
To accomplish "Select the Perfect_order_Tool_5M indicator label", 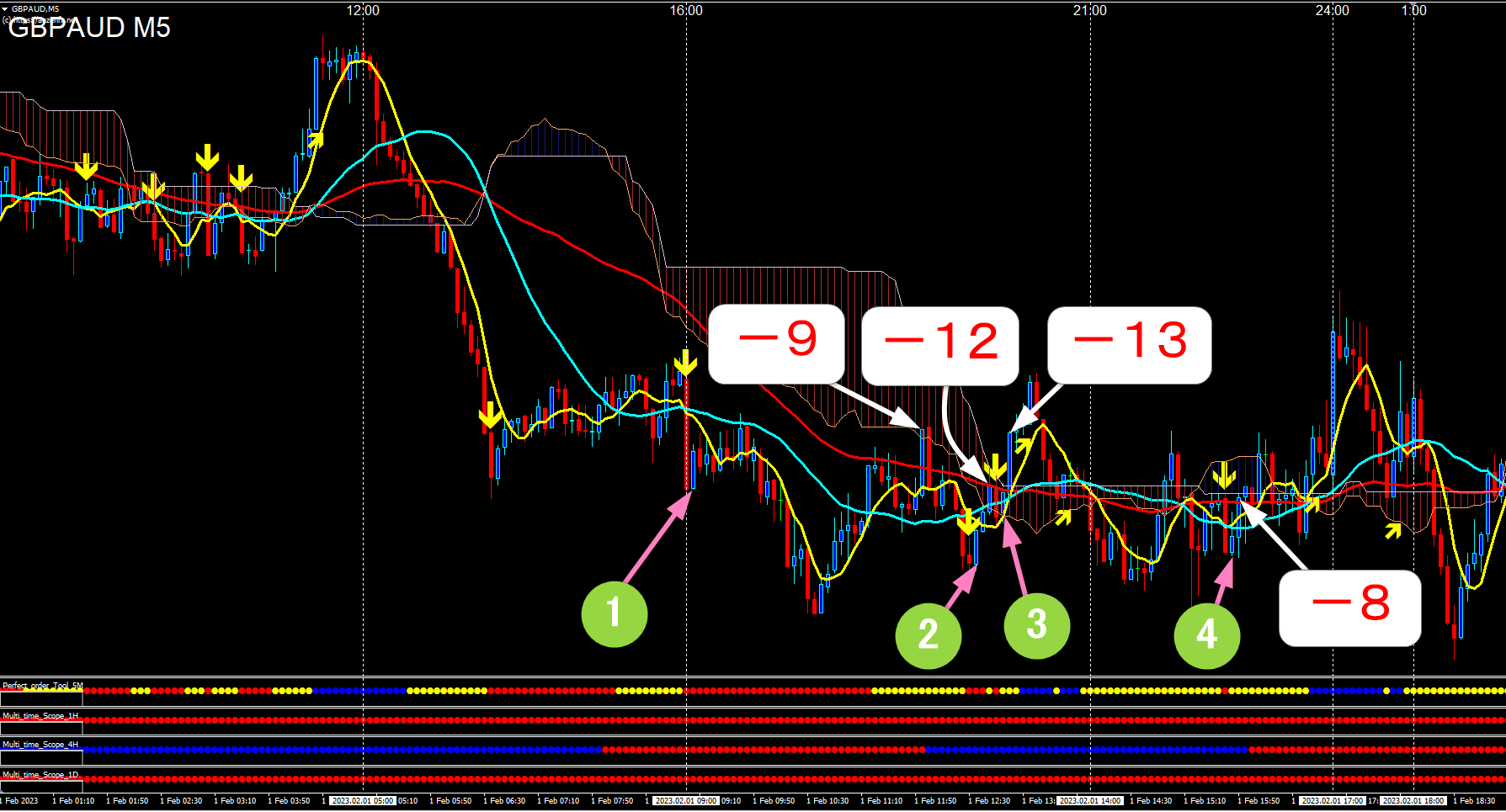I will tap(43, 686).
